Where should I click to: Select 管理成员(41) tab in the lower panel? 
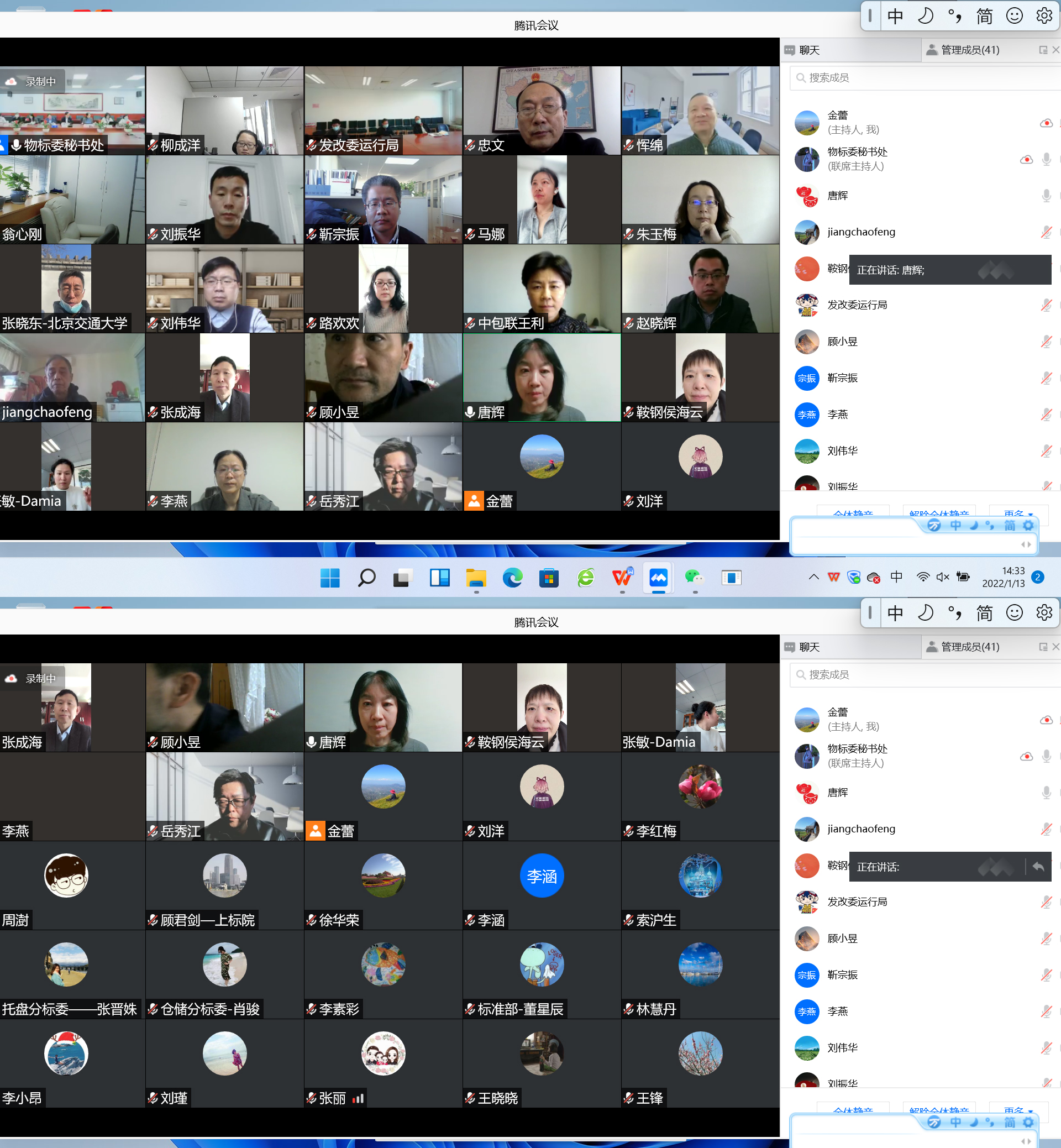(x=970, y=647)
